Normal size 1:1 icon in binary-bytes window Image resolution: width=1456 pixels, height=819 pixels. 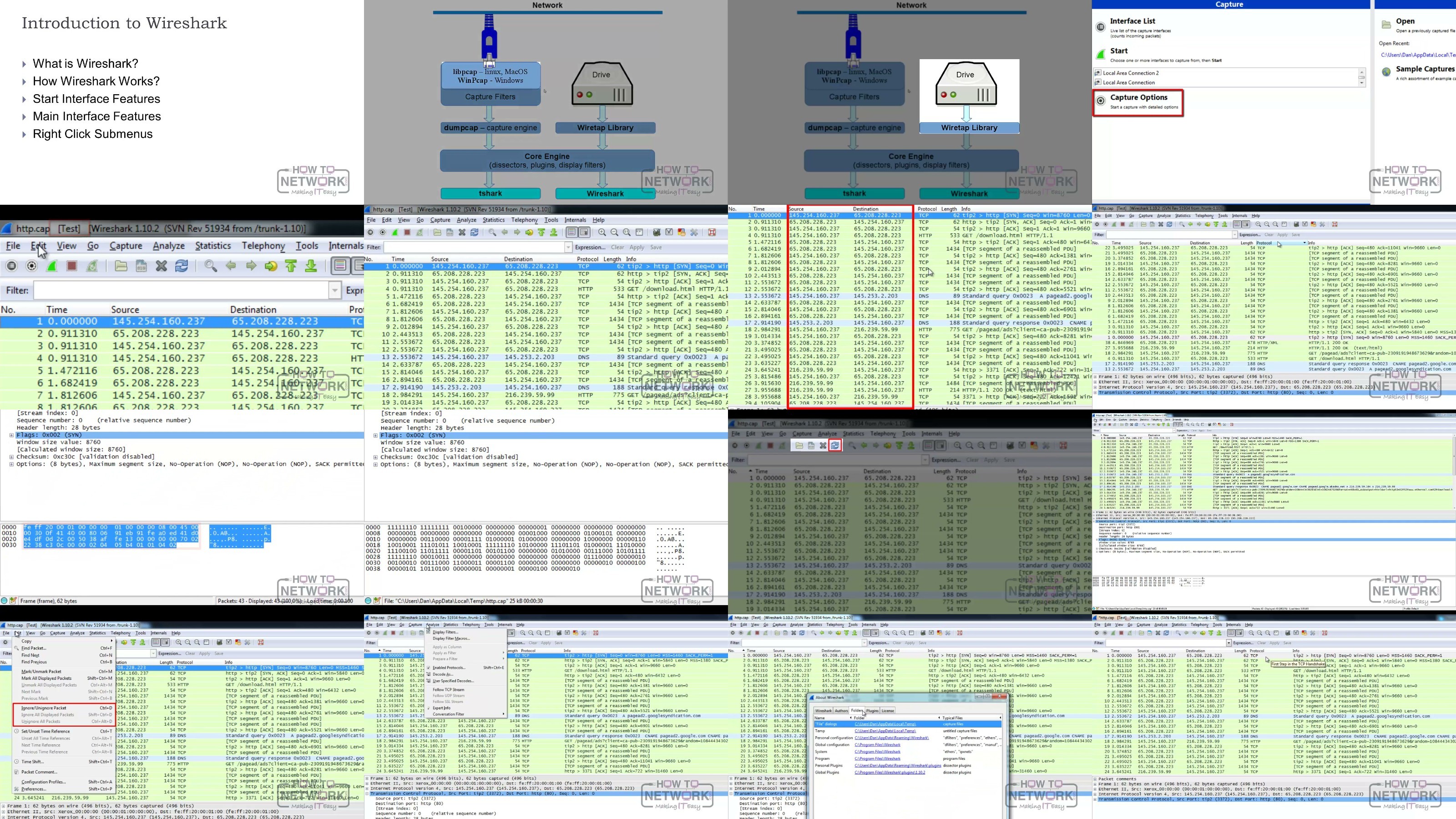(x=627, y=233)
